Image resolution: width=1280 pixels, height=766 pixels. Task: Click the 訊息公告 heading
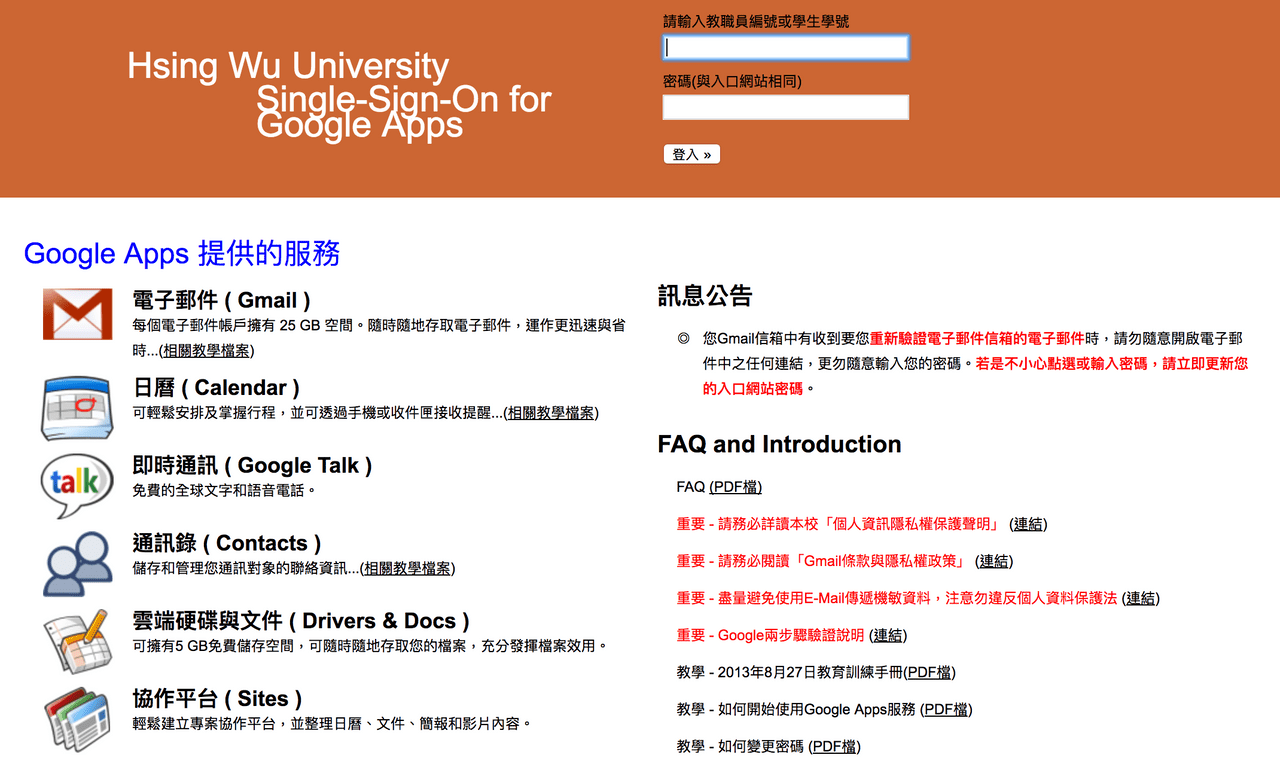pyautogui.click(x=705, y=296)
